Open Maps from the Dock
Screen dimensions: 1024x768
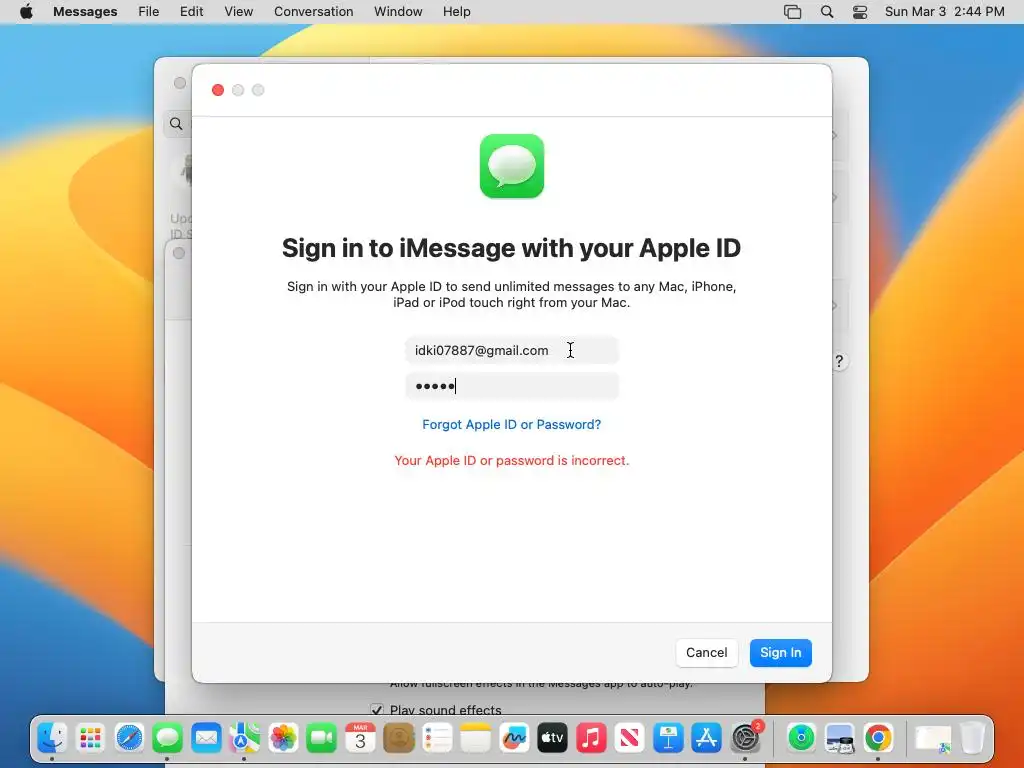[244, 738]
